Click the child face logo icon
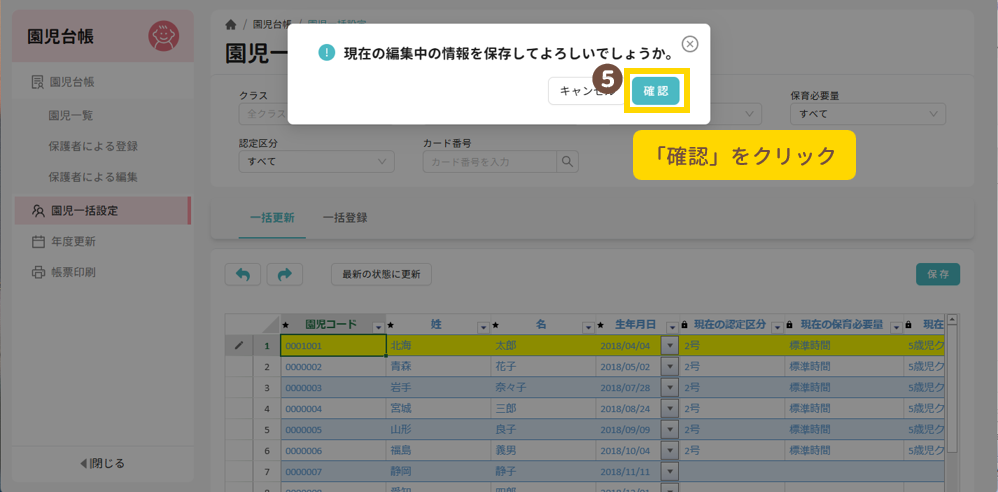Viewport: 998px width, 492px height. tap(163, 37)
